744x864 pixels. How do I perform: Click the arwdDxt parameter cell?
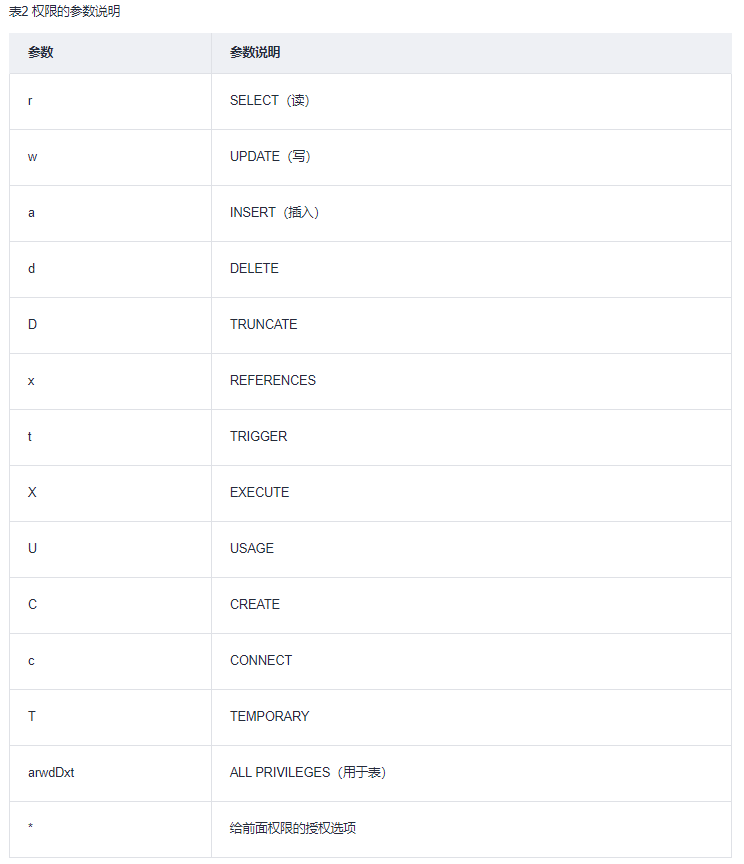tap(51, 773)
